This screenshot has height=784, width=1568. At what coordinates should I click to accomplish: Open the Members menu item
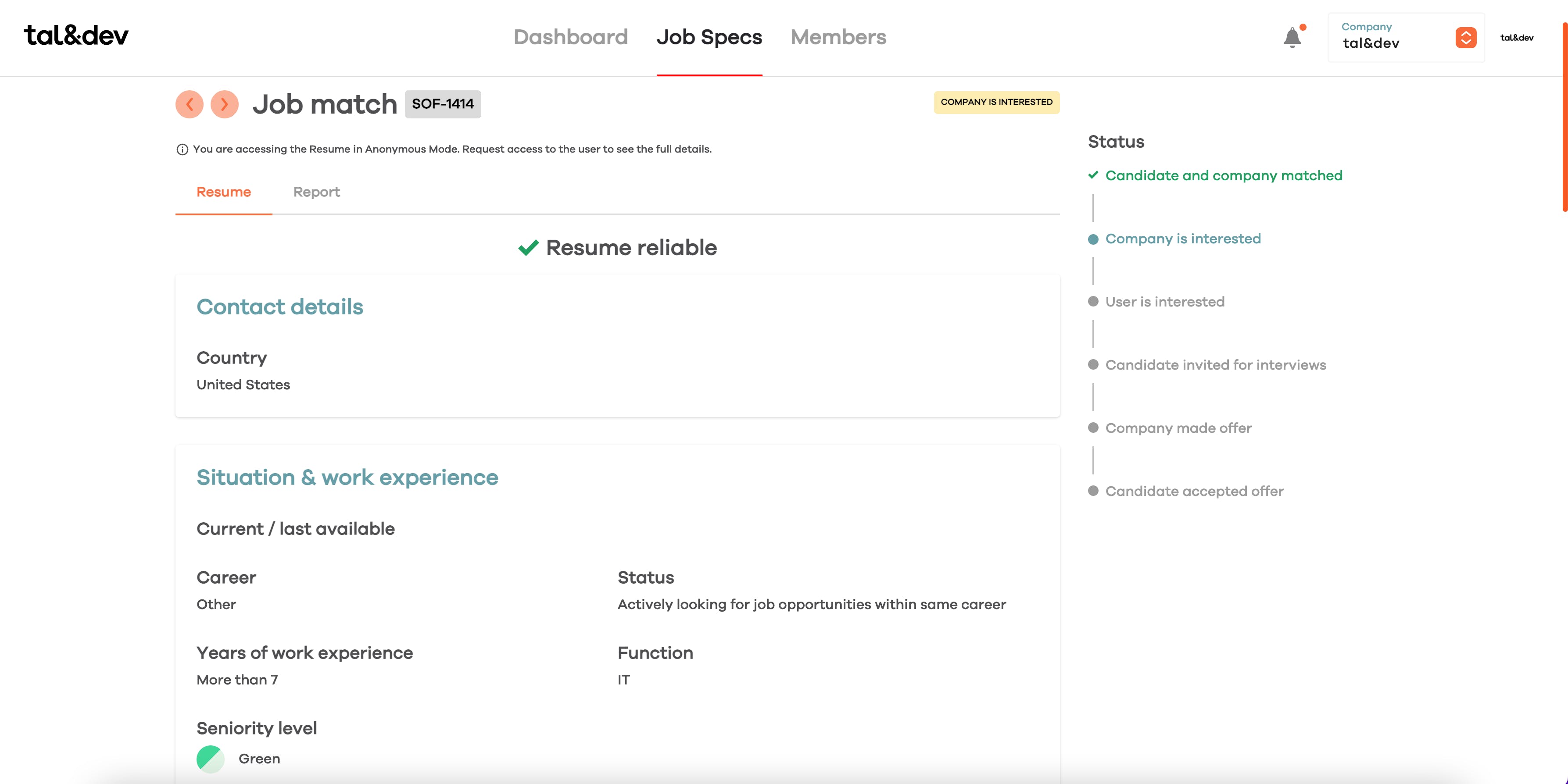tap(838, 37)
